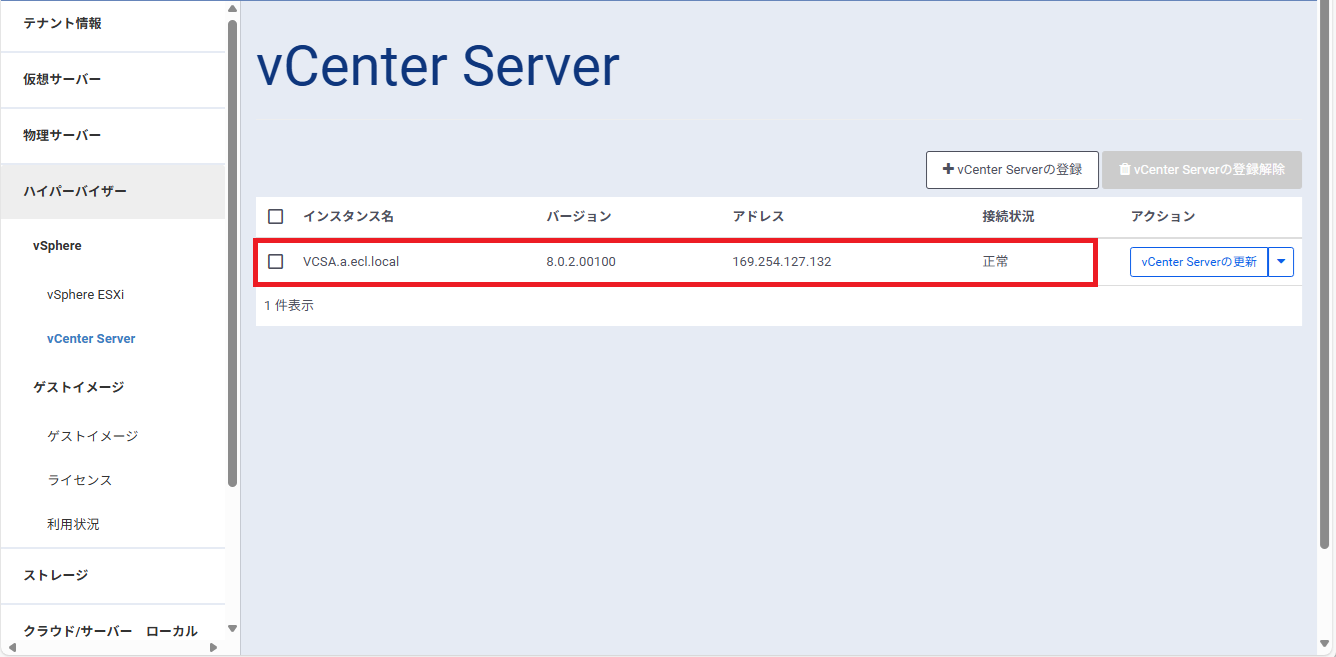Click vCenter Serverの登録解除 button

tap(1202, 170)
